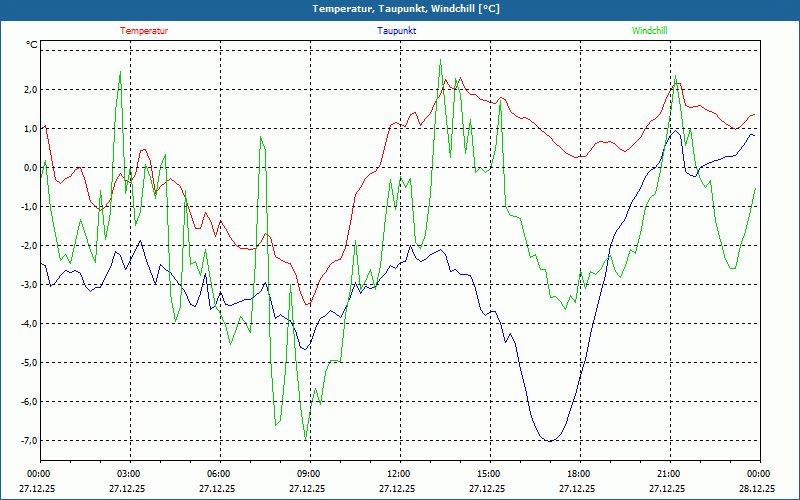The image size is (800, 500).
Task: Click the 18:00 time axis label
Action: [x=578, y=474]
